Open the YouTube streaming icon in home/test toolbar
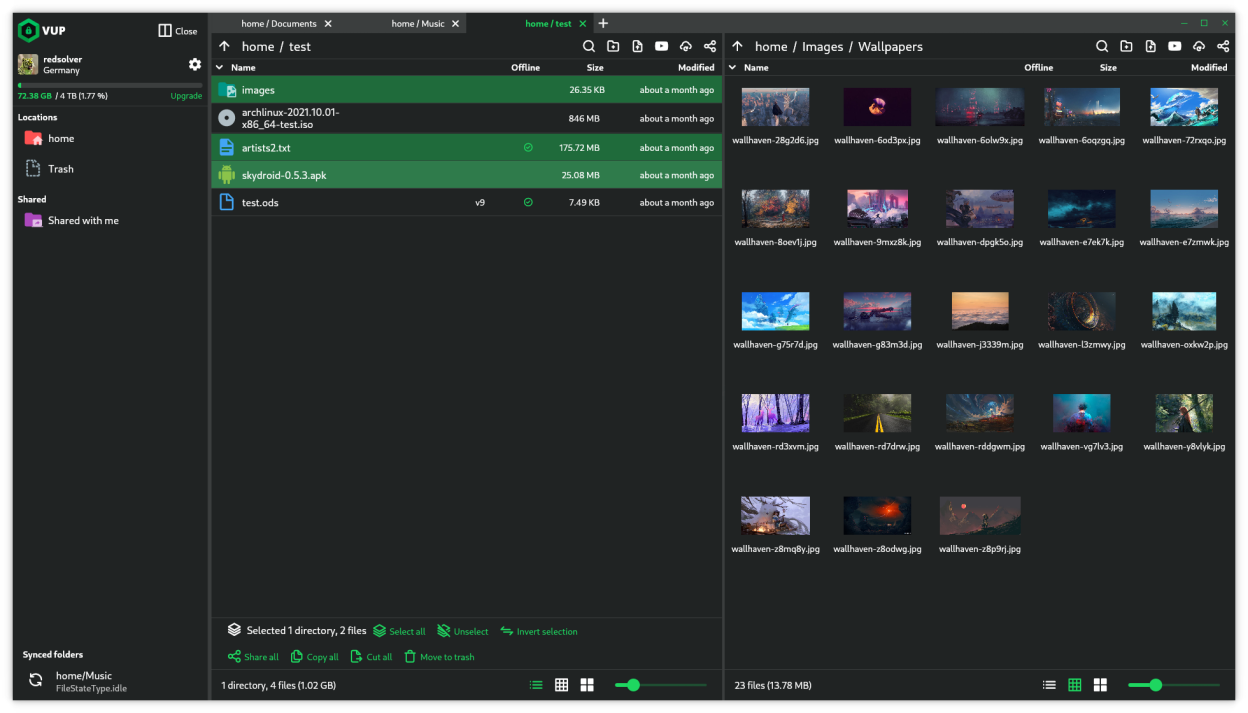 tap(661, 46)
